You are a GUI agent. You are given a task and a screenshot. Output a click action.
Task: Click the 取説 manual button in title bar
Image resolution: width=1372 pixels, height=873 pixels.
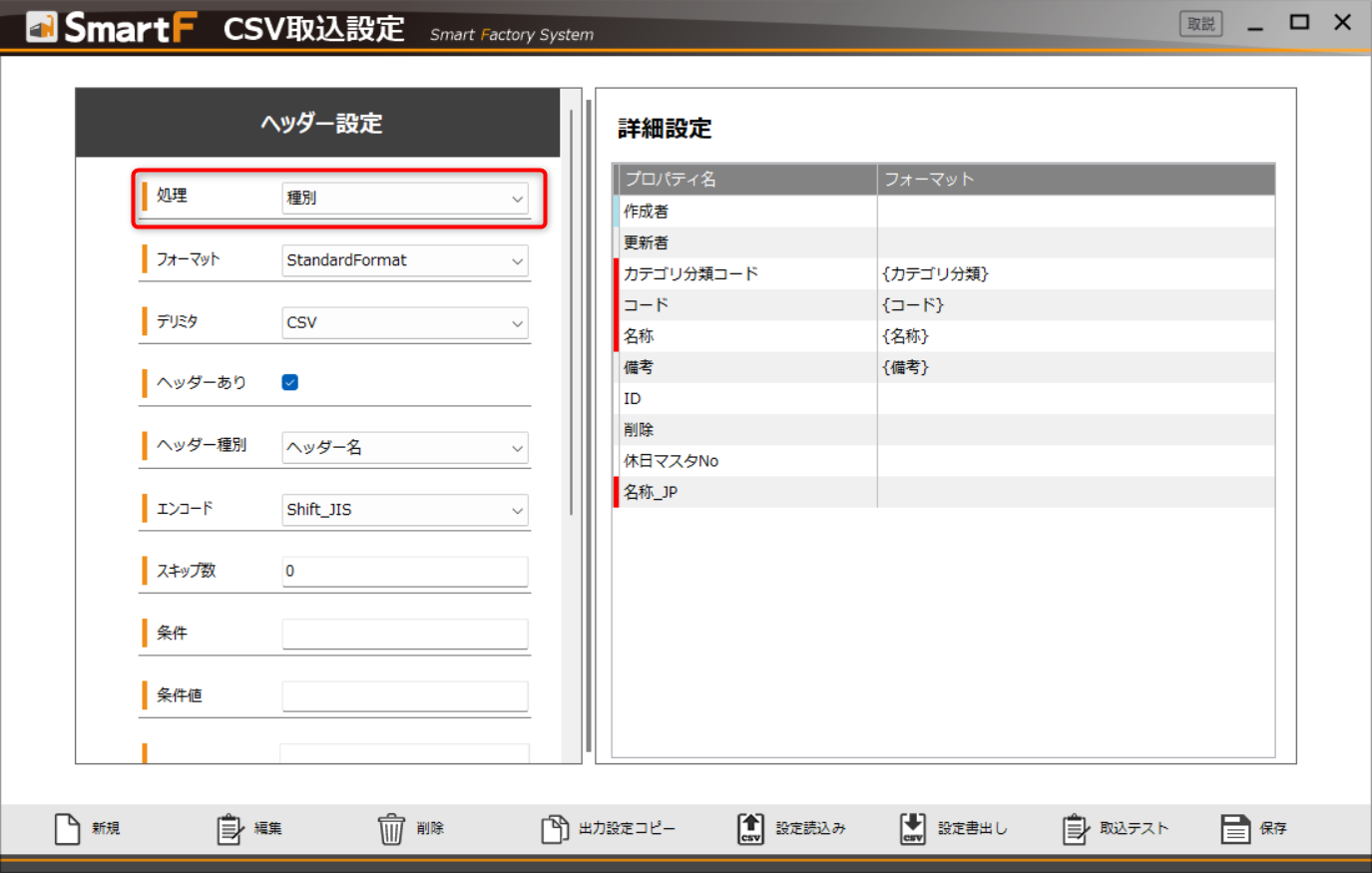[x=1200, y=24]
